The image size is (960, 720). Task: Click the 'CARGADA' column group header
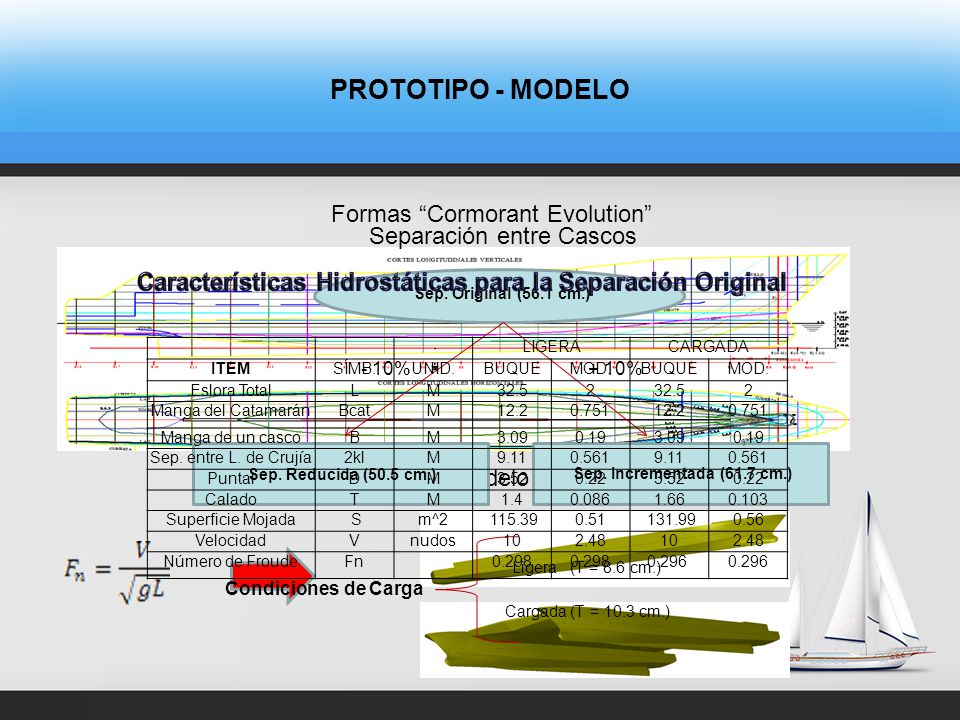click(x=708, y=347)
